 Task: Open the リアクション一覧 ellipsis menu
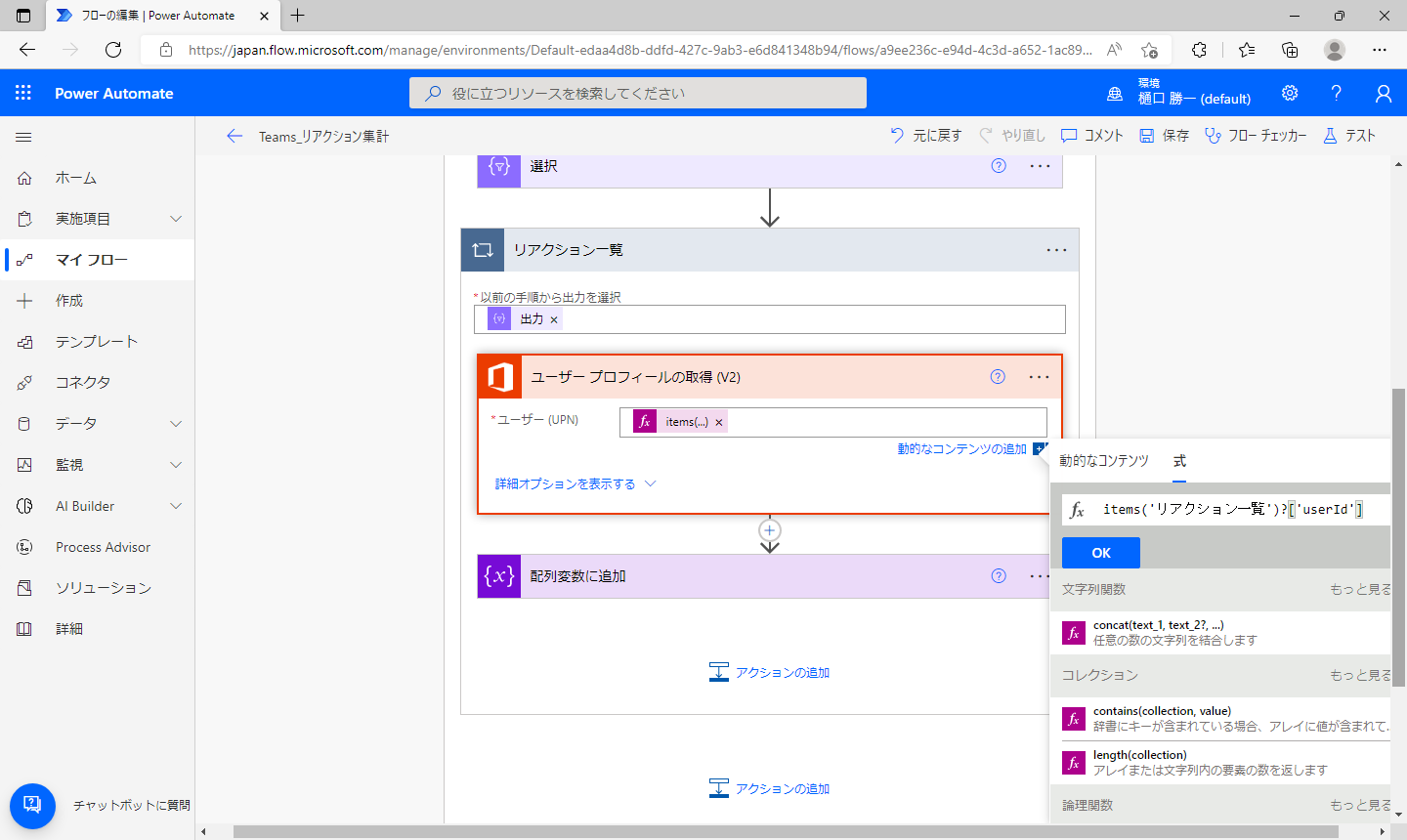pos(1057,250)
